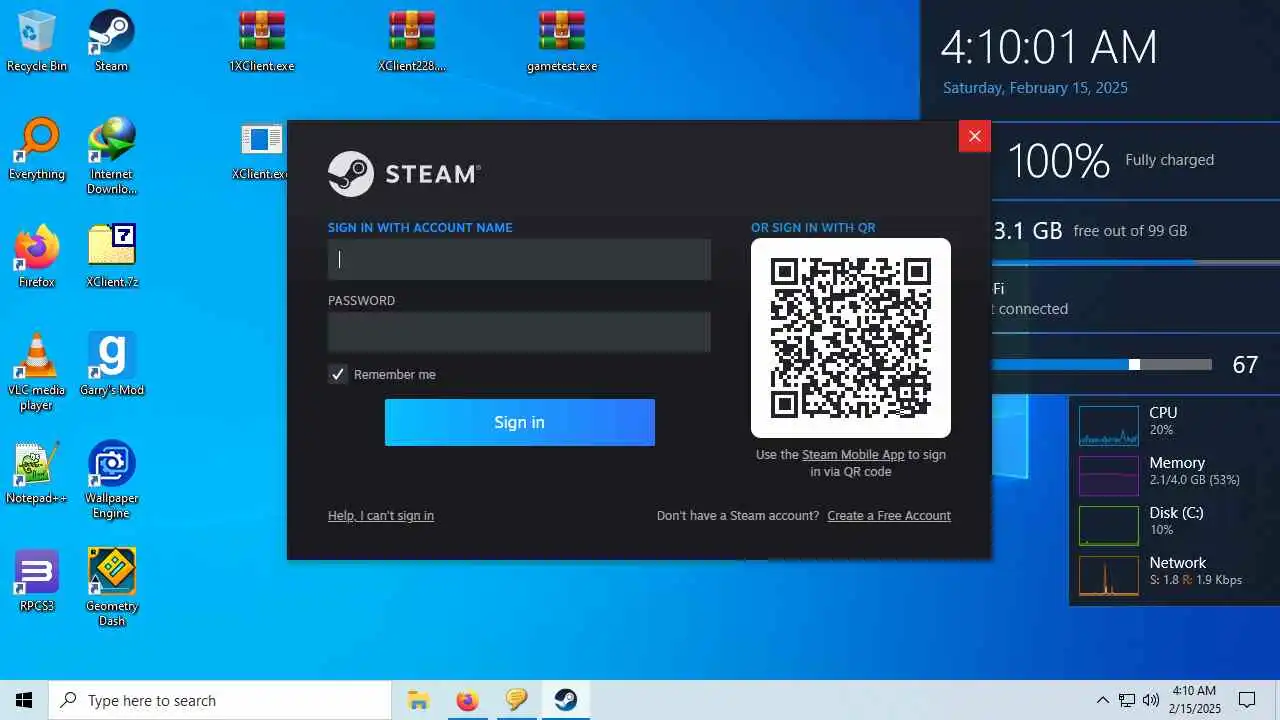Close the Steam sign-in window

click(975, 136)
